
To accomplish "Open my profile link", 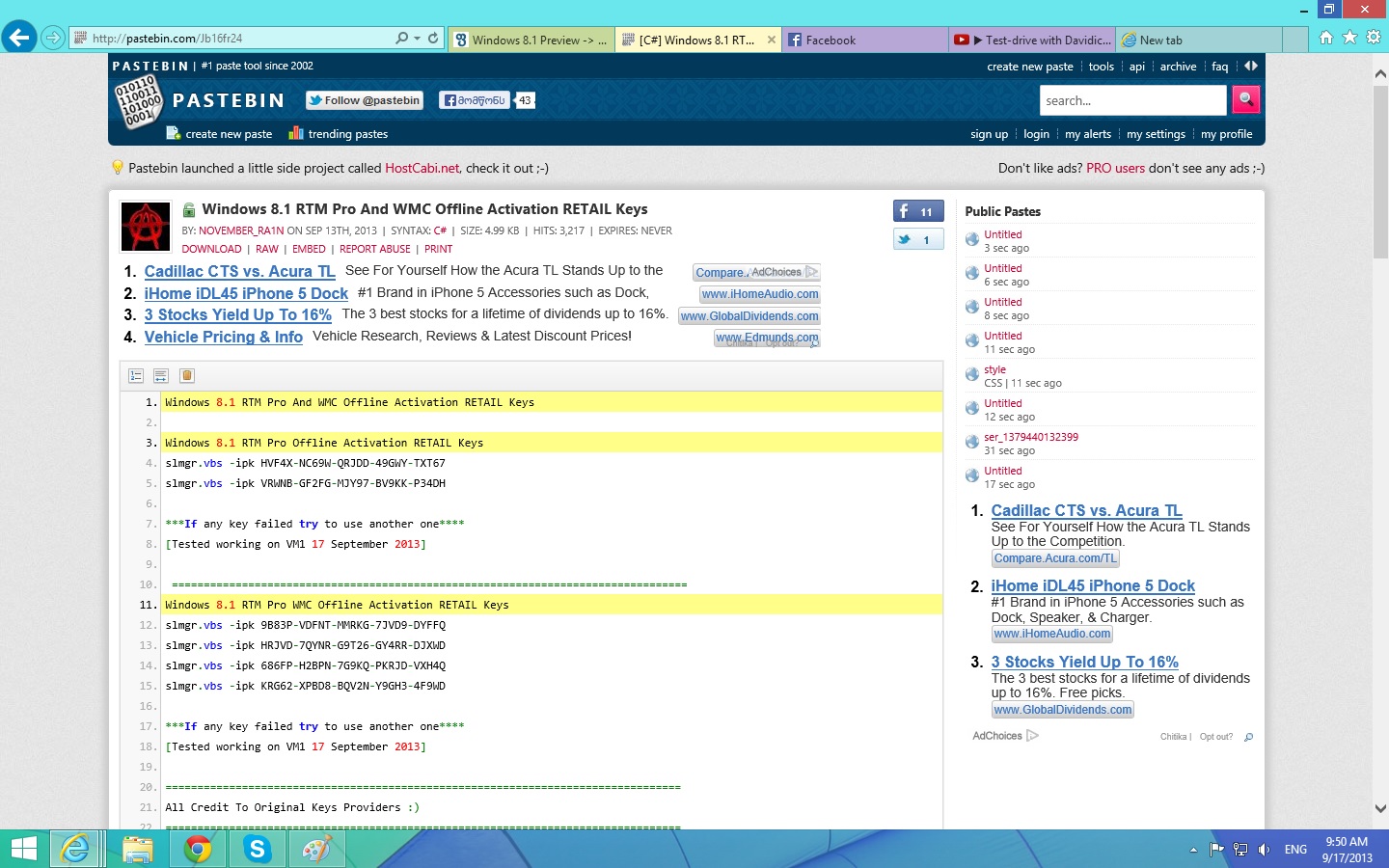I will [x=1226, y=134].
